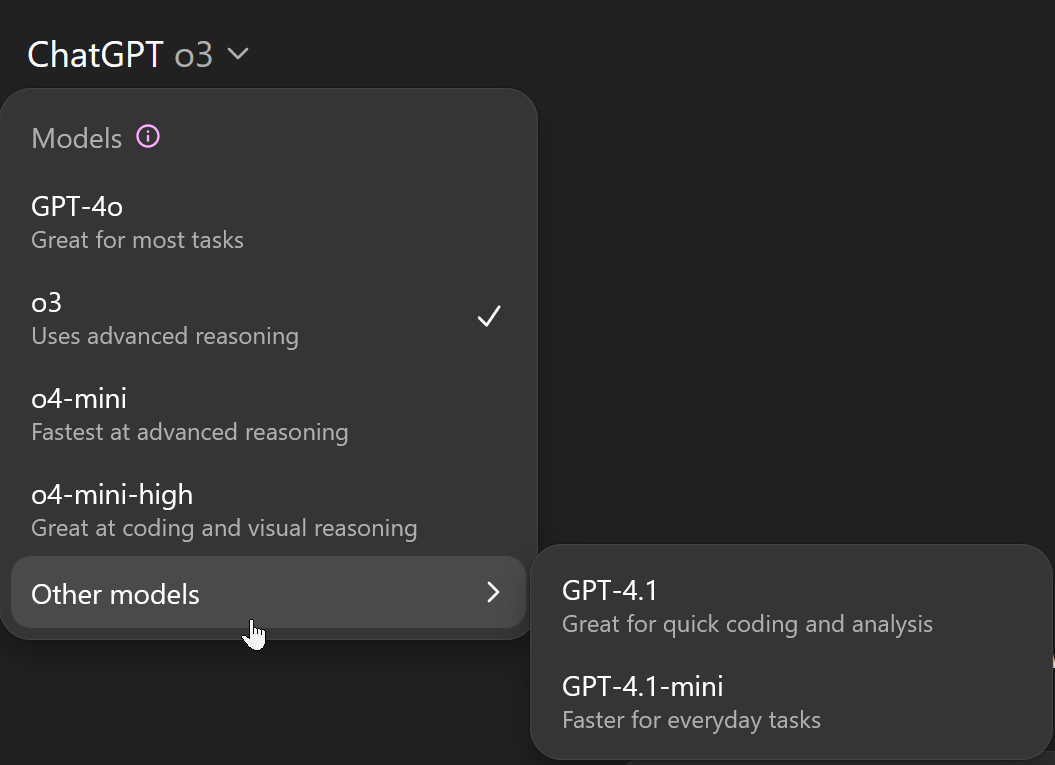The image size is (1055, 765).
Task: Choose the GPT-4.1-mini model
Action: coord(791,702)
